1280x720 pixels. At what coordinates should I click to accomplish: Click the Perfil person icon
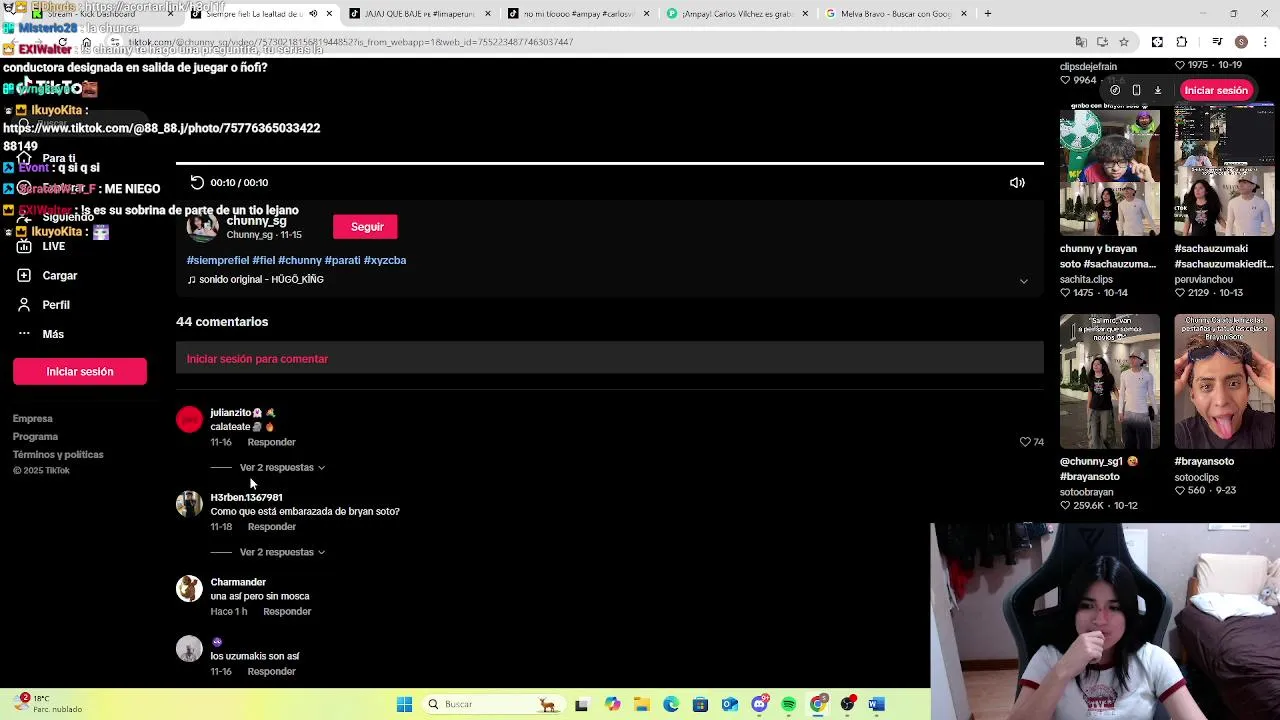point(24,305)
